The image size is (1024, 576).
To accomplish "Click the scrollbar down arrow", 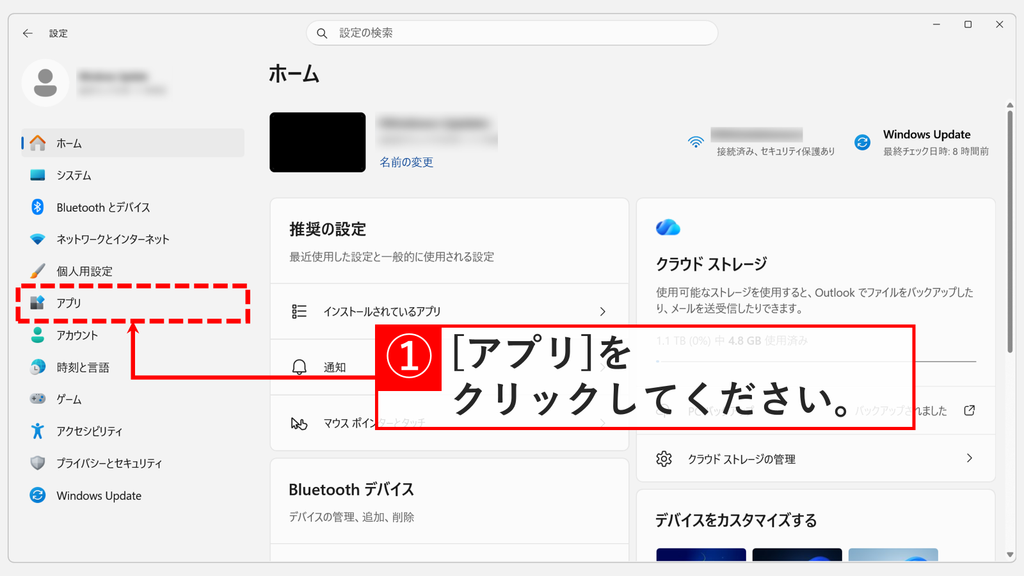I will tap(1010, 555).
